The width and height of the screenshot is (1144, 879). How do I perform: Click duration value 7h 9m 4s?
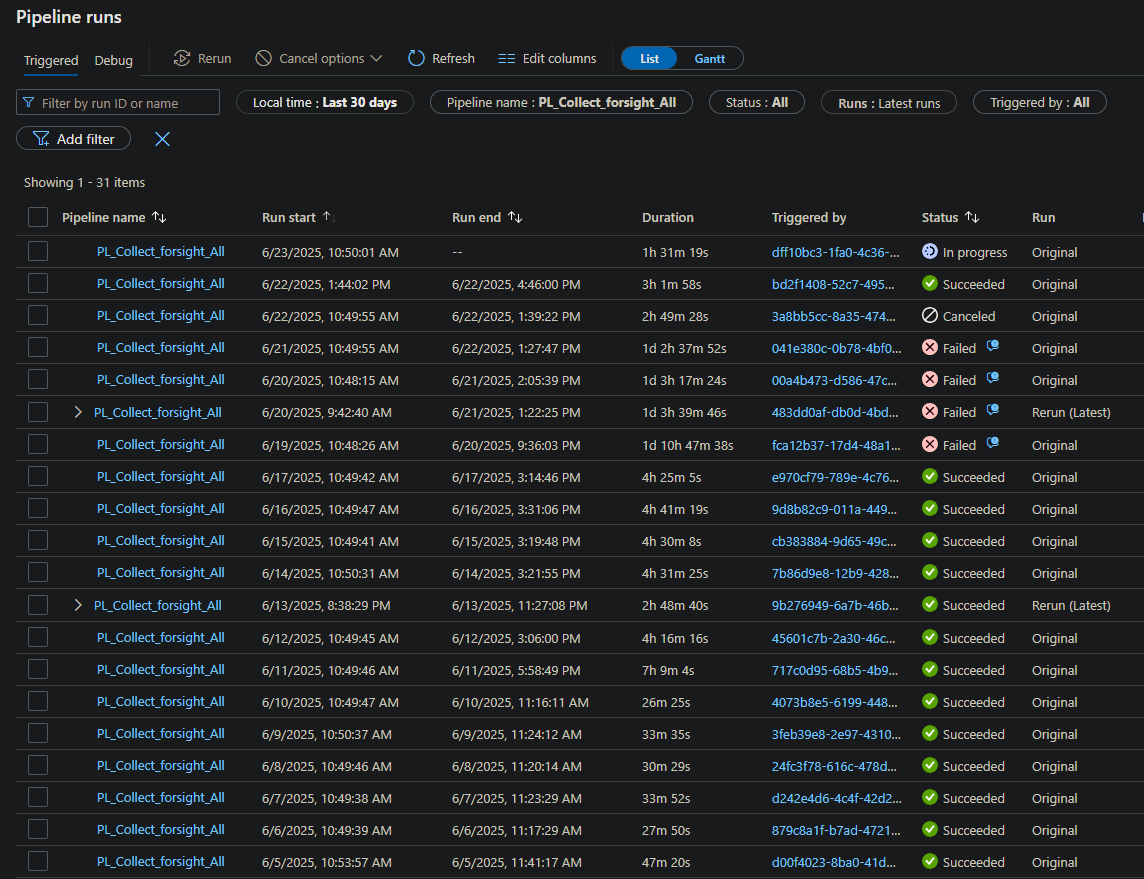[x=668, y=670]
